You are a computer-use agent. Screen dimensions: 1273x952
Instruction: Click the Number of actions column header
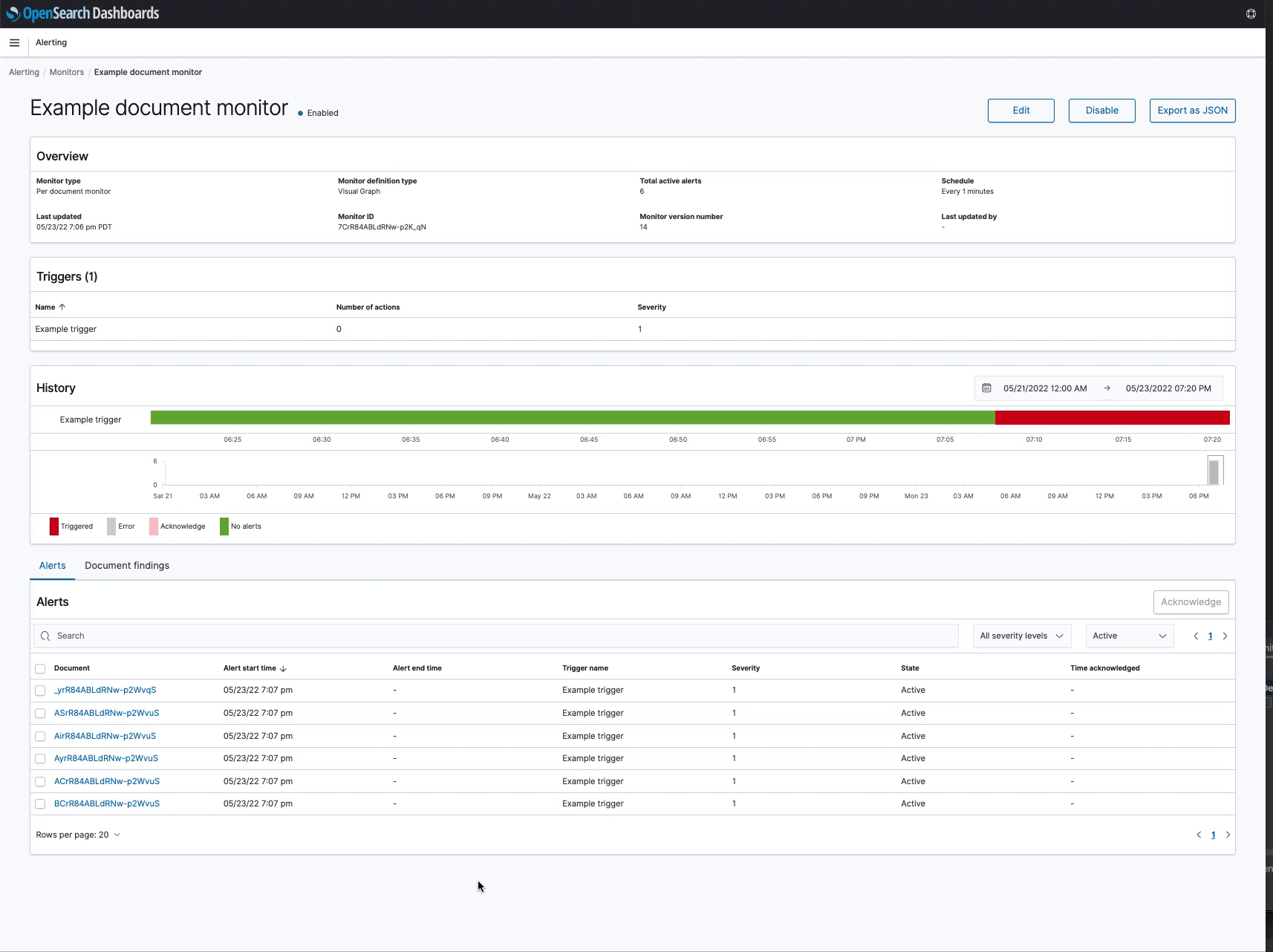(368, 307)
